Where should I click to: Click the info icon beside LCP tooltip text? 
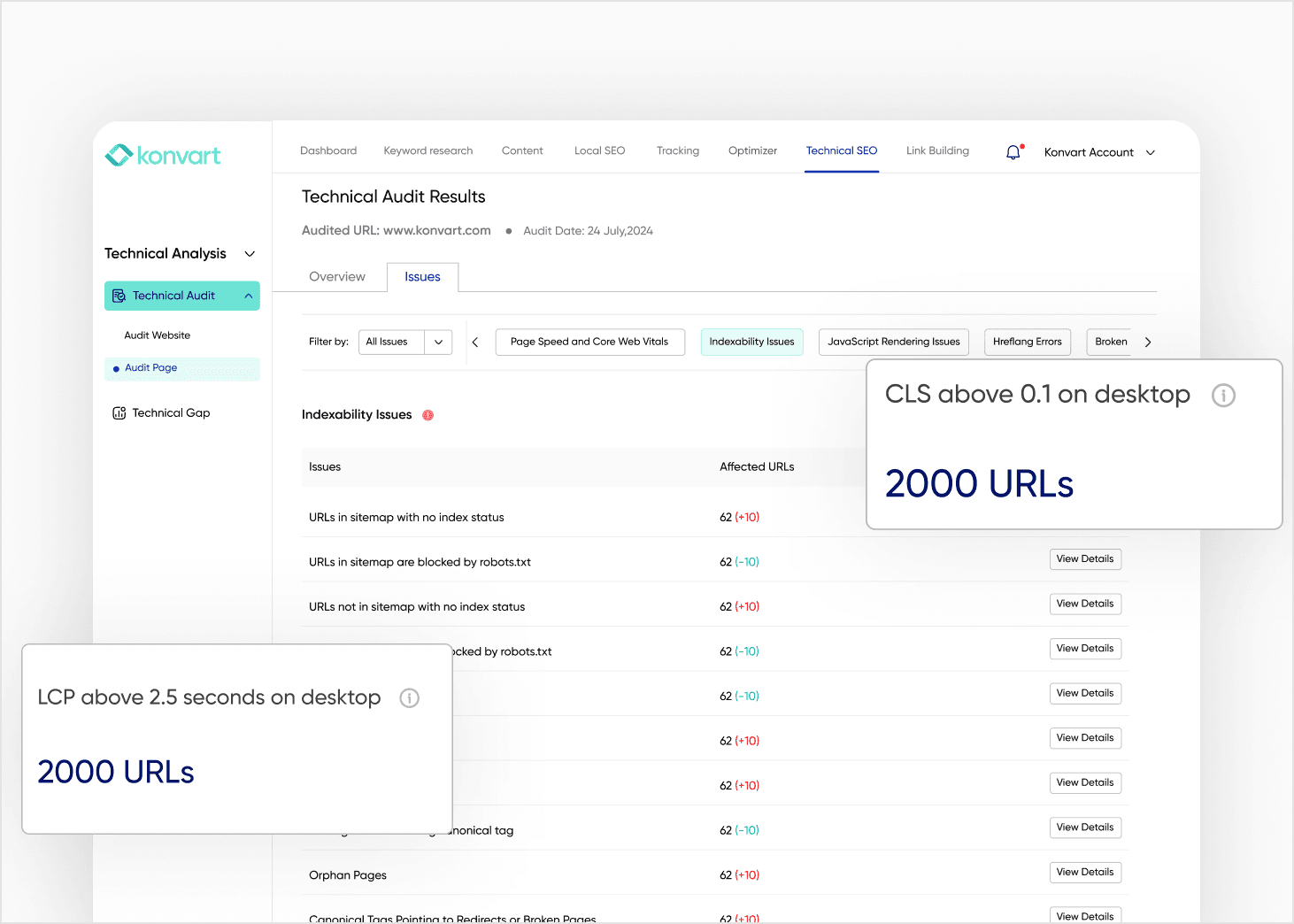pyautogui.click(x=409, y=698)
